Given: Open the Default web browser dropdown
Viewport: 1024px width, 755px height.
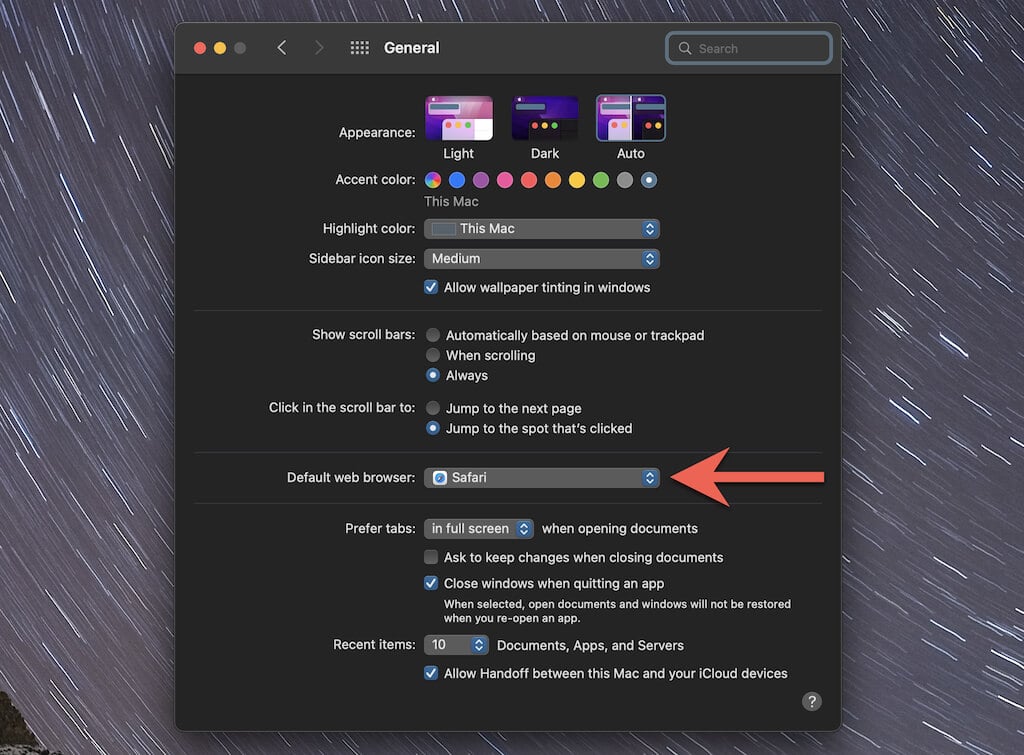Looking at the screenshot, I should click(541, 477).
